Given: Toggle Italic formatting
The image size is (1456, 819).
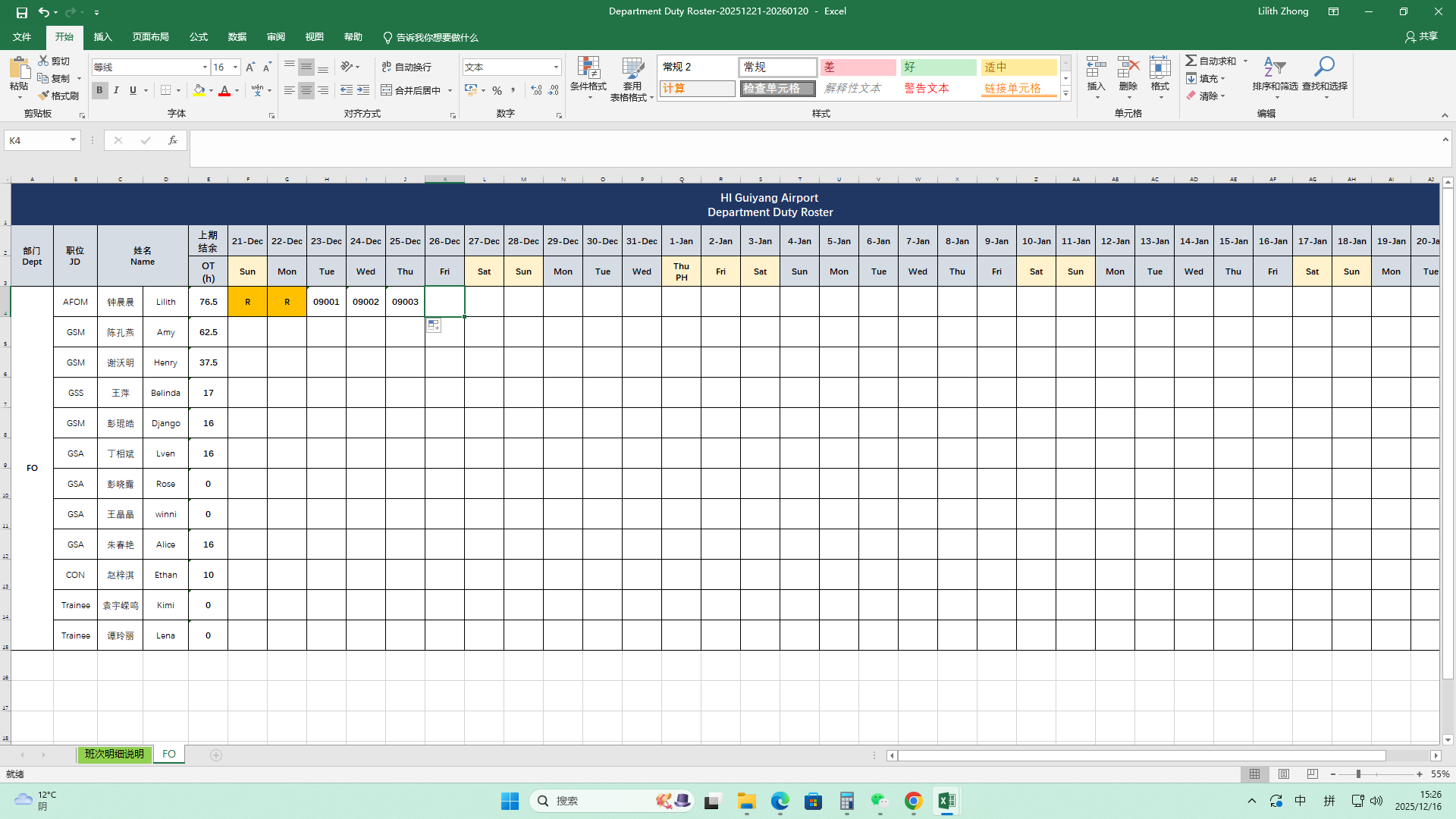Looking at the screenshot, I should [x=116, y=90].
